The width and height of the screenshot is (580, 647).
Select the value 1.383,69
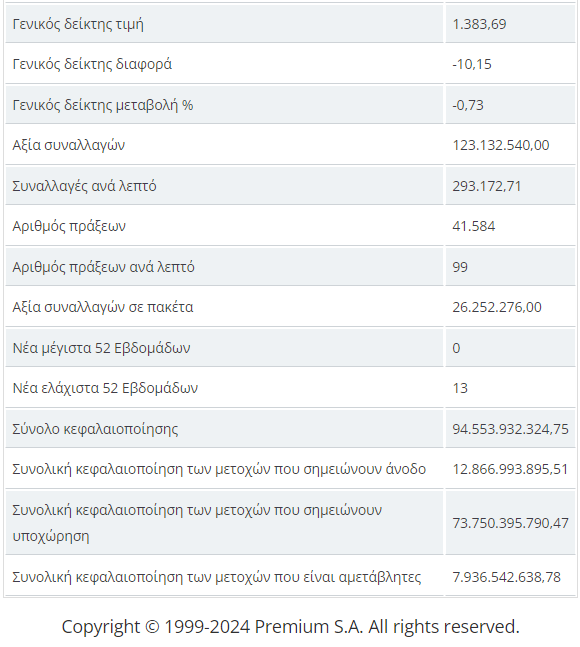pos(479,24)
